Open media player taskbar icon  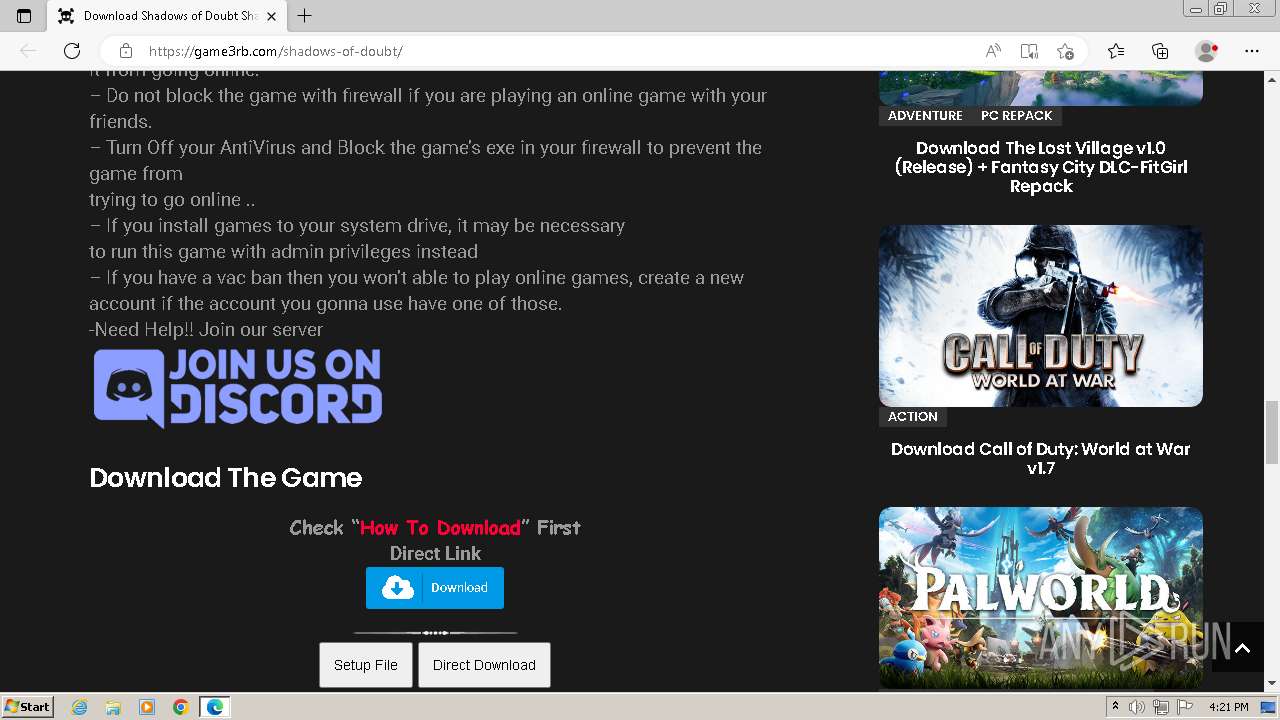(147, 707)
